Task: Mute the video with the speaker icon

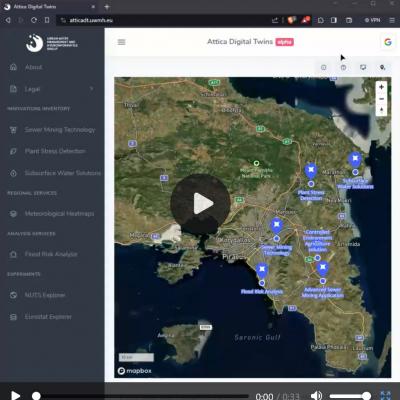Action: 316,396
